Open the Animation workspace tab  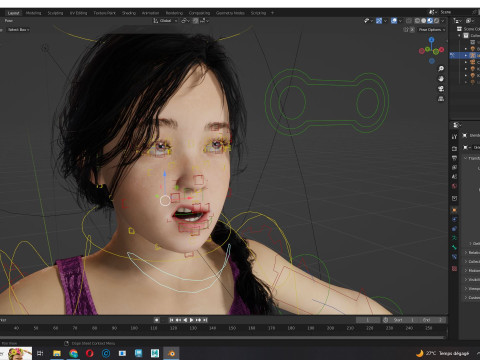coord(150,13)
